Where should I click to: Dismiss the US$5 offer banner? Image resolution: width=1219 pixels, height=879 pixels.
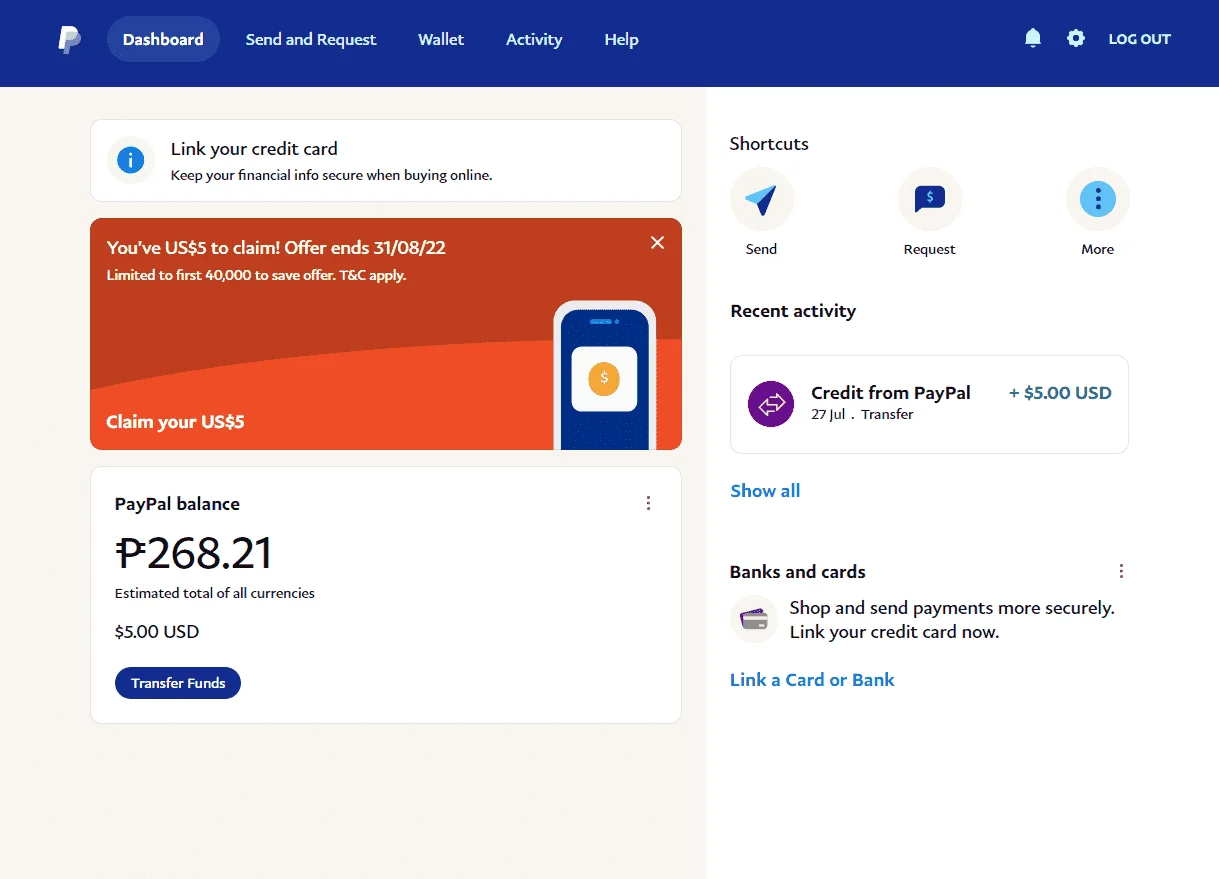[657, 243]
